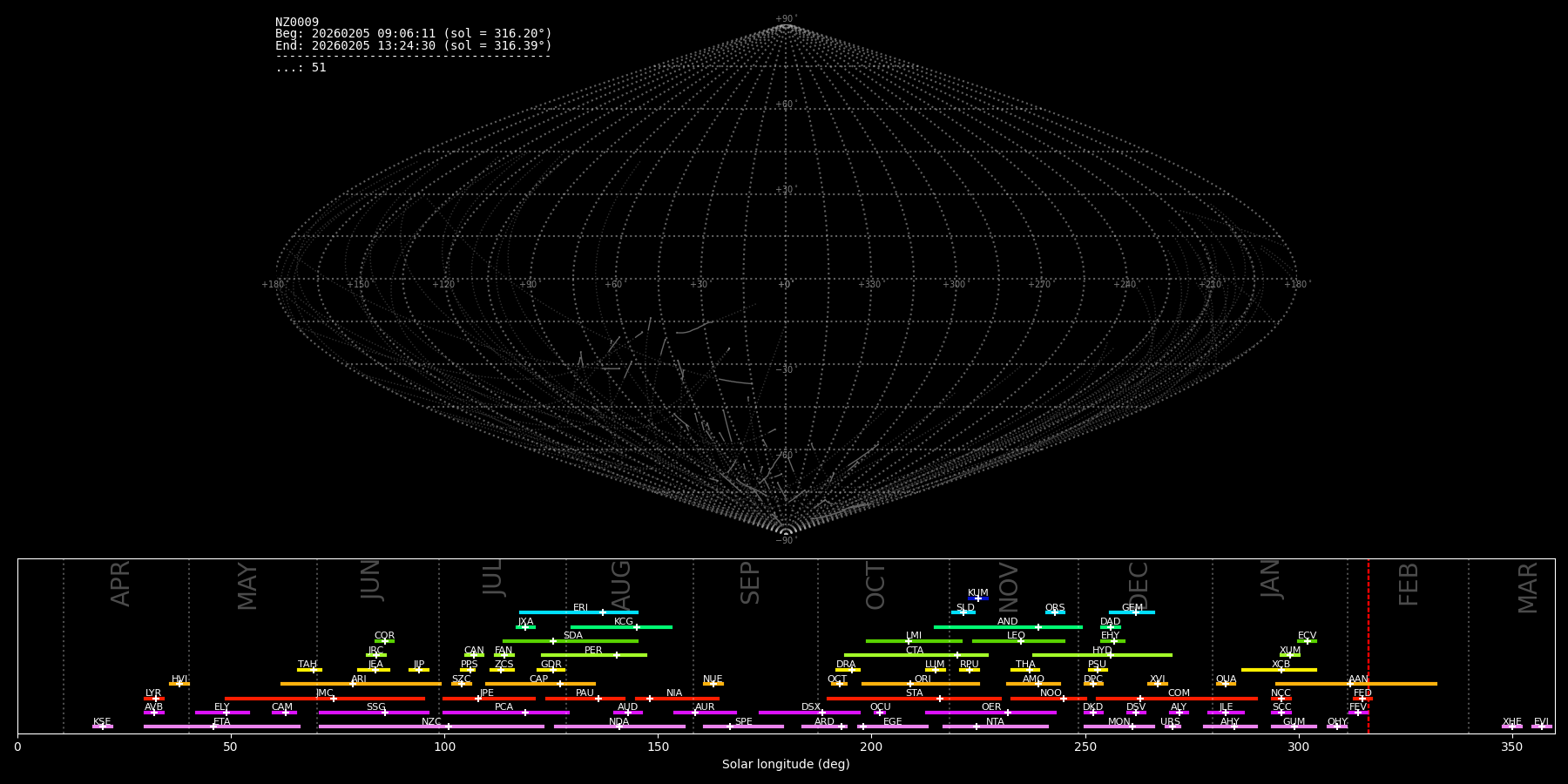
Task: Click the OCT month label
Action: (876, 585)
